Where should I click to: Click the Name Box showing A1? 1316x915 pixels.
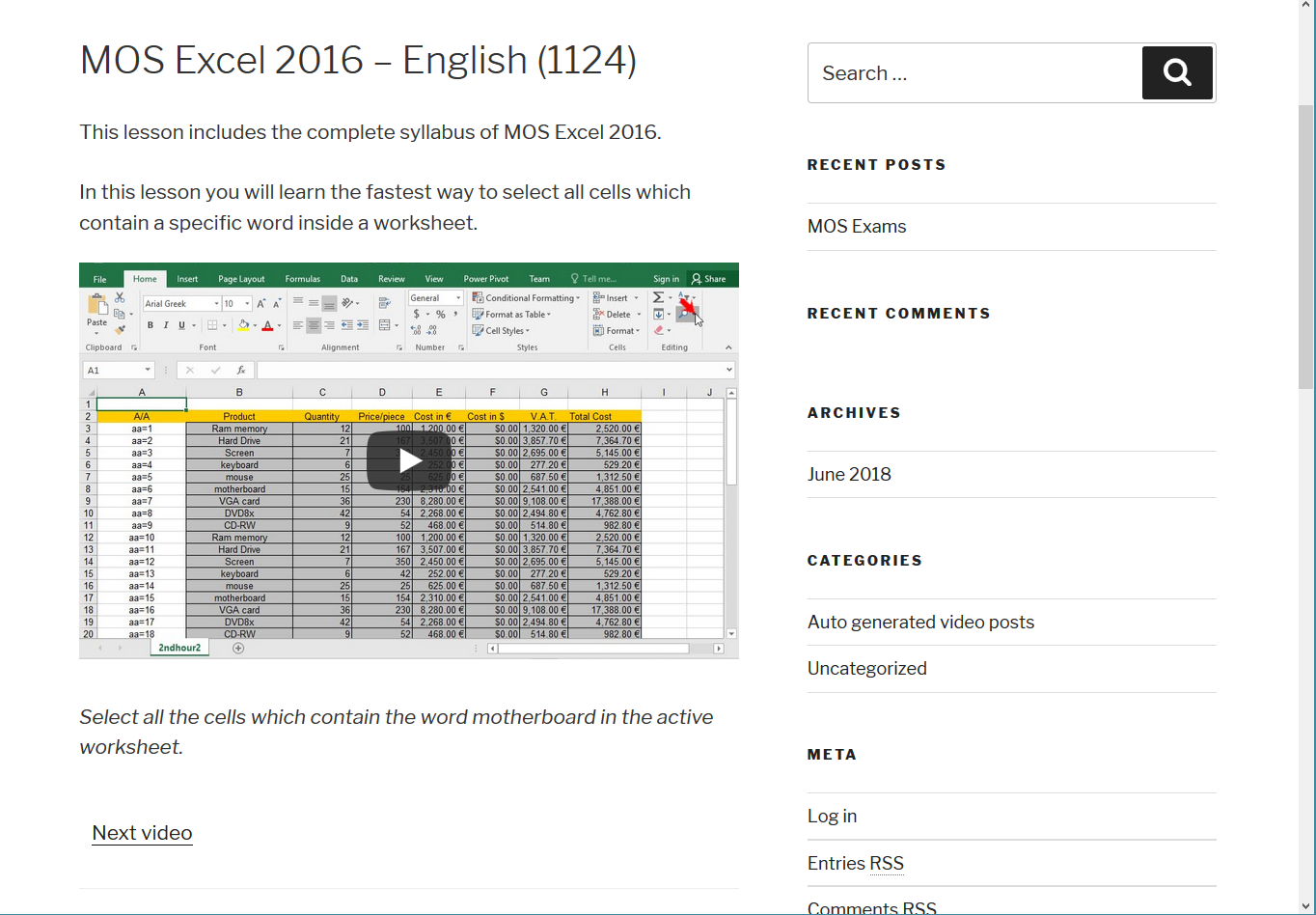(x=119, y=370)
